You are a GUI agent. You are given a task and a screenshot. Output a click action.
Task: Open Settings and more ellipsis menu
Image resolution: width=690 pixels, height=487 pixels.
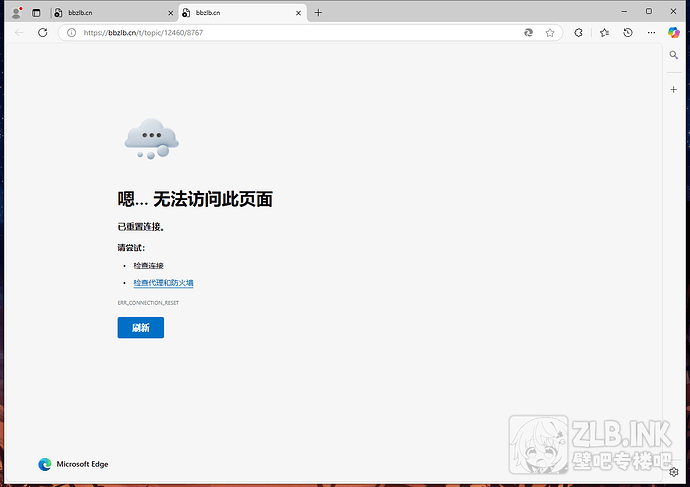[651, 33]
